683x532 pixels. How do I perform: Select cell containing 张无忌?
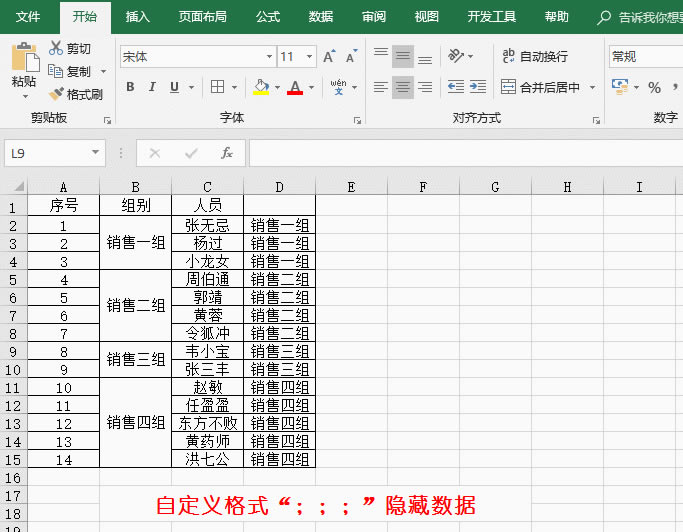207,225
